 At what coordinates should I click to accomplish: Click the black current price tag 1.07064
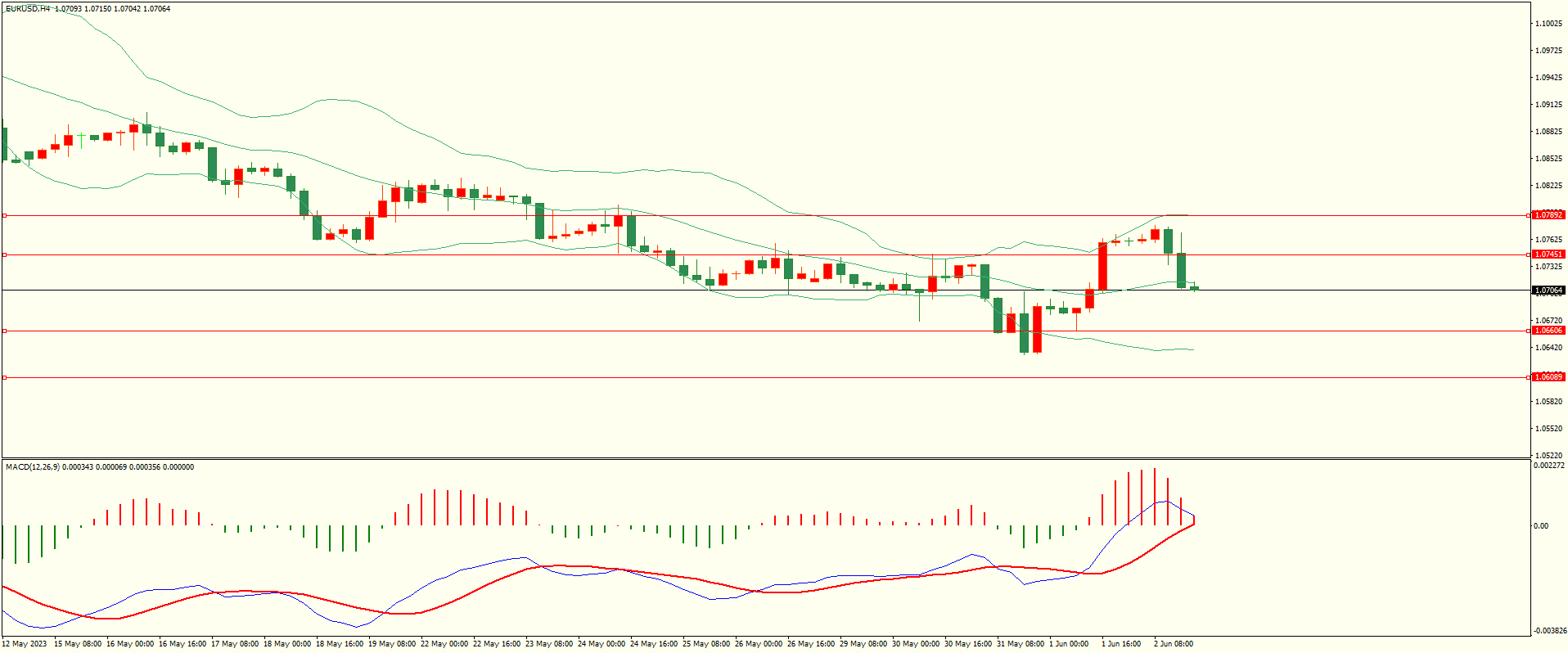(x=1548, y=290)
